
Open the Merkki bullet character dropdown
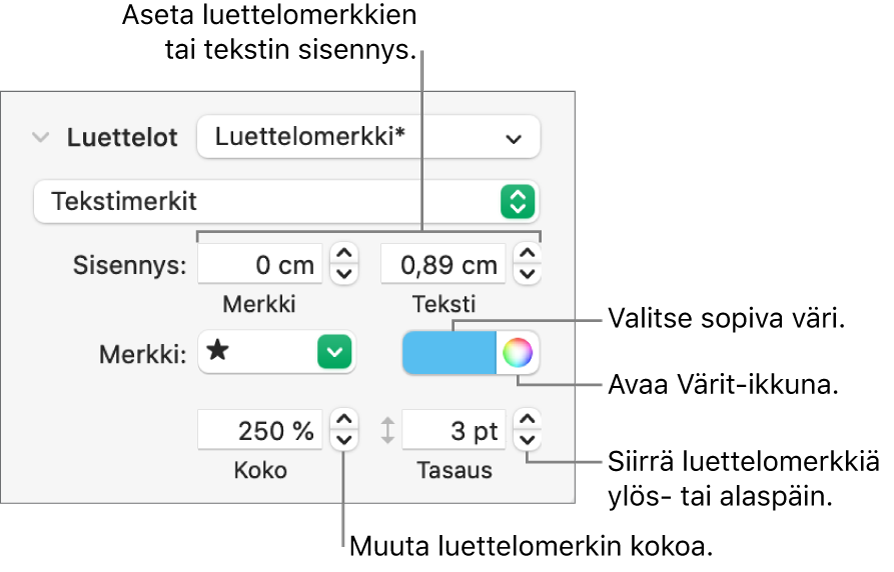click(336, 353)
